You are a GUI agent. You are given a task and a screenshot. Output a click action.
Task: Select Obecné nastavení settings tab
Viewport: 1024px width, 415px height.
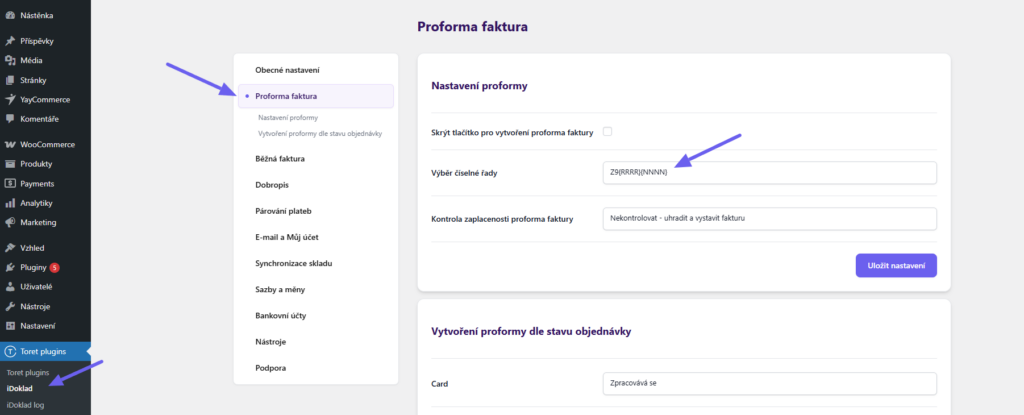tap(287, 70)
